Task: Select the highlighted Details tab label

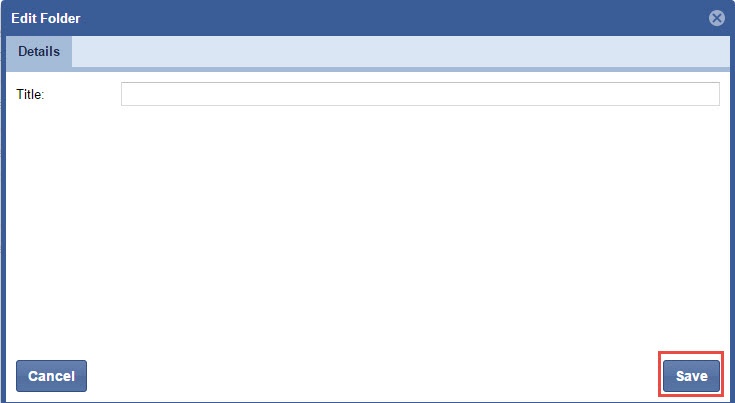Action: point(39,52)
